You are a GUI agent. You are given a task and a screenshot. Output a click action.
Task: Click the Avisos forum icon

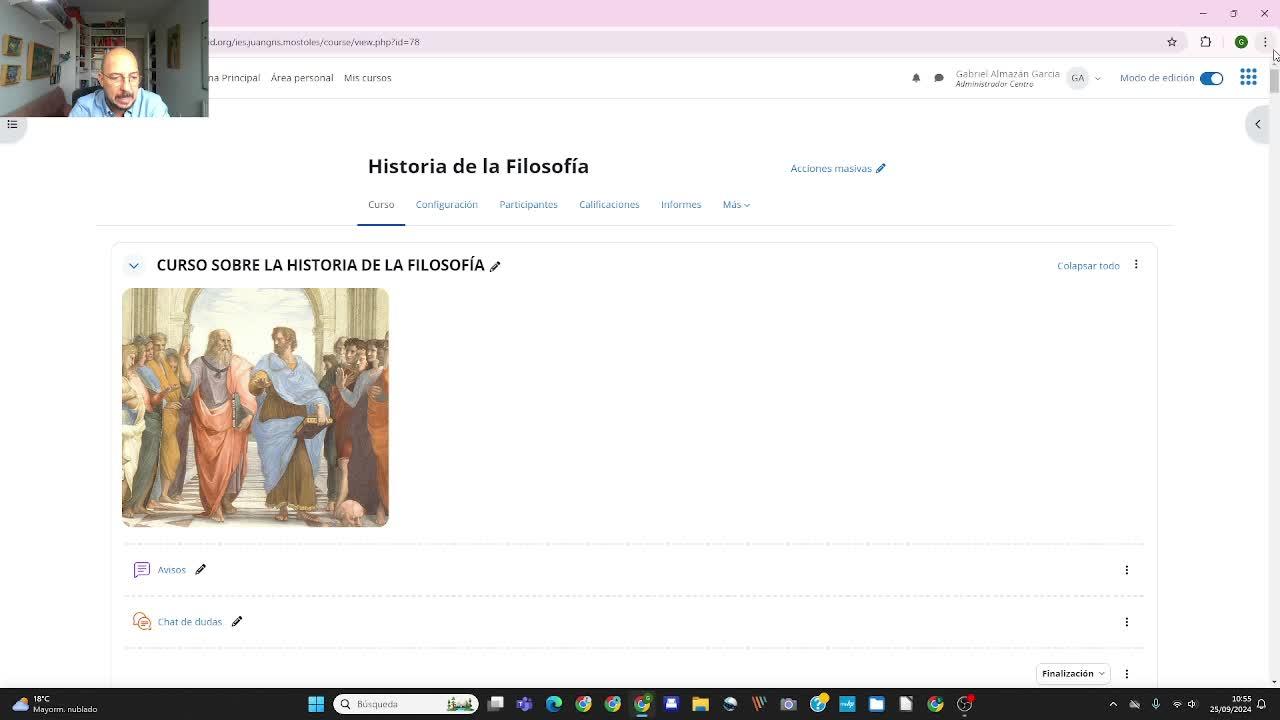[x=142, y=570]
